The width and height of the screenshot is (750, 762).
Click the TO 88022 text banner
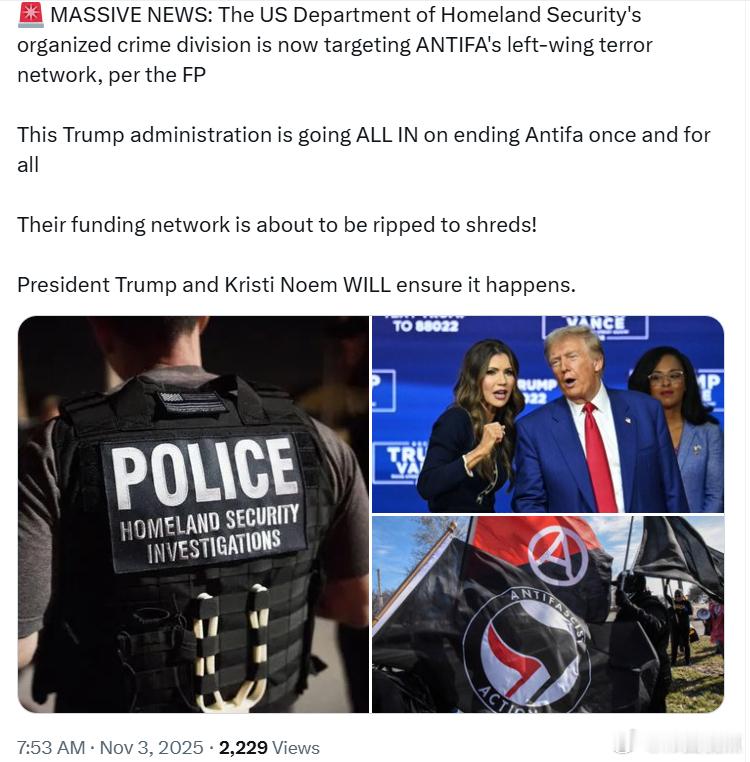425,324
